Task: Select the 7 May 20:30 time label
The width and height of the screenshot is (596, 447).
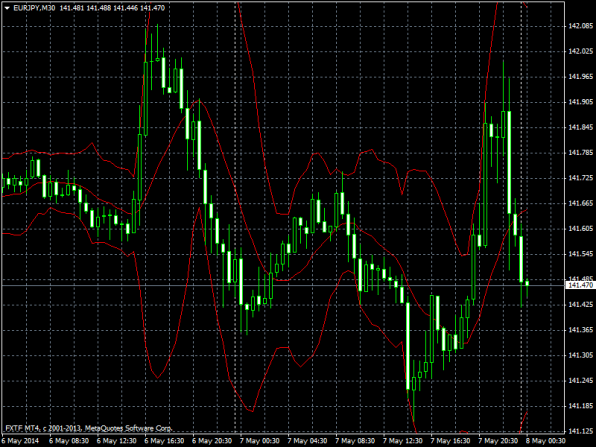Action: tap(498, 441)
